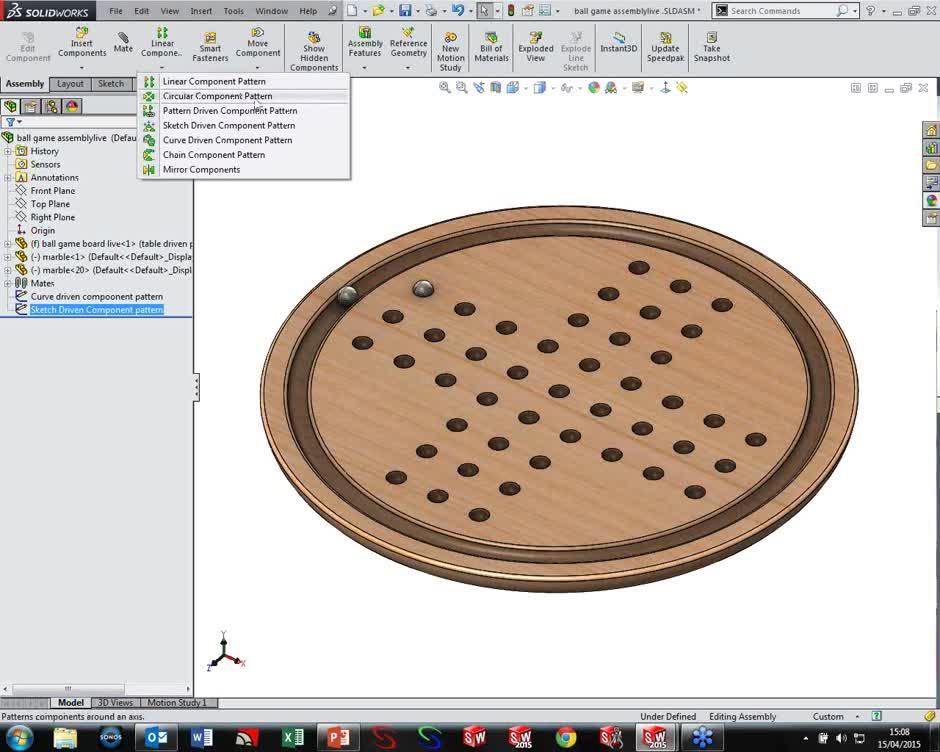Click the Update Speedpak icon
Viewport: 940px width, 752px height.
point(665,41)
